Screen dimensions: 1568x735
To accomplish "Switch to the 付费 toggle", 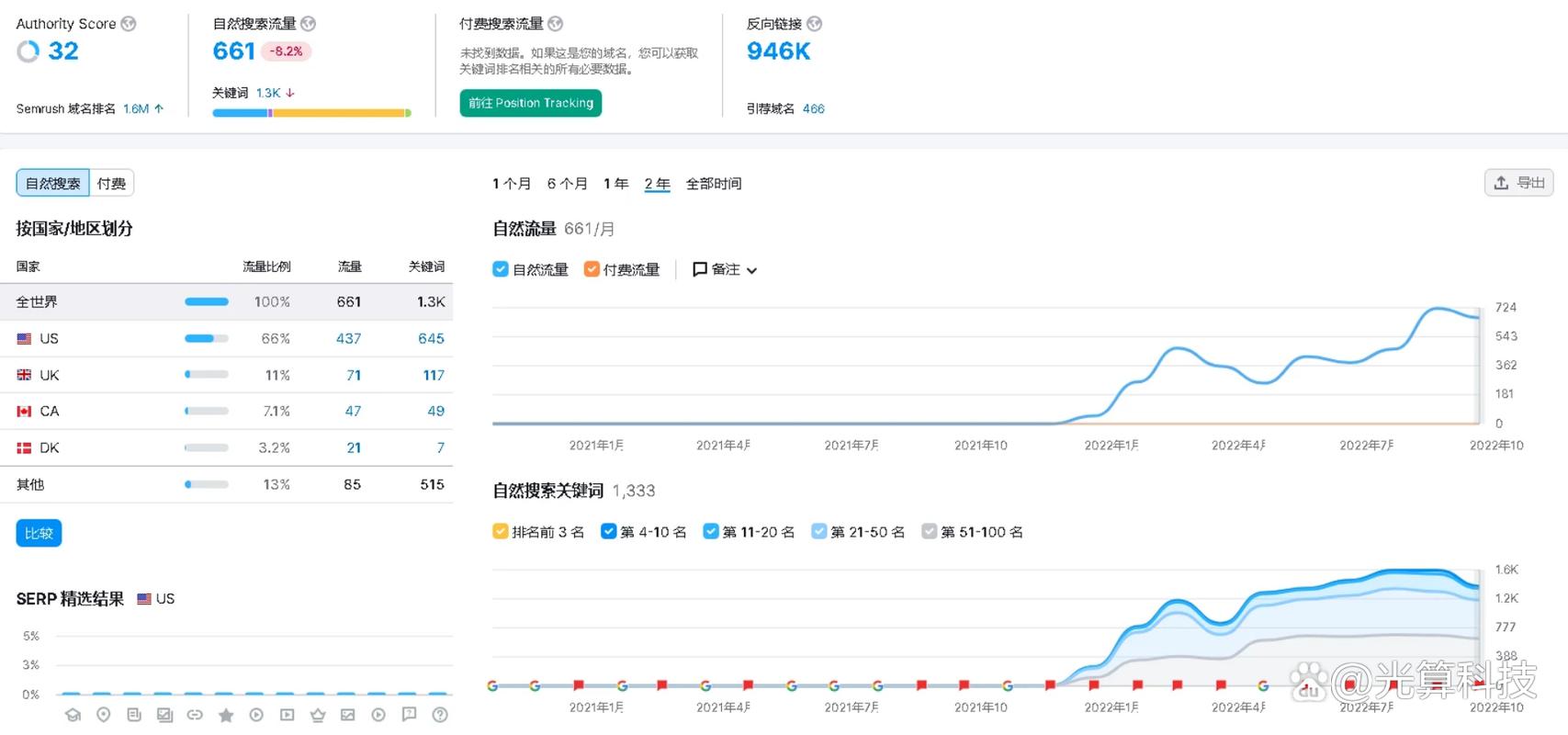I will point(111,183).
